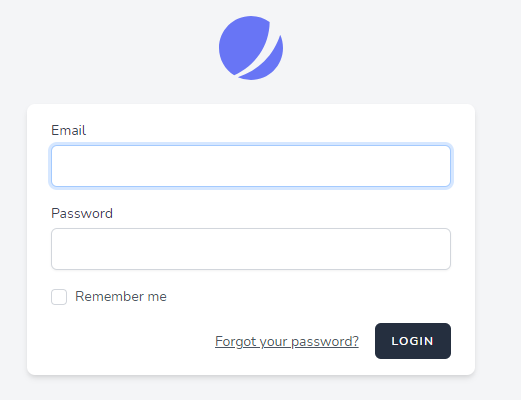The width and height of the screenshot is (521, 400).
Task: Check the box beside Remember me
Action: pyautogui.click(x=59, y=297)
